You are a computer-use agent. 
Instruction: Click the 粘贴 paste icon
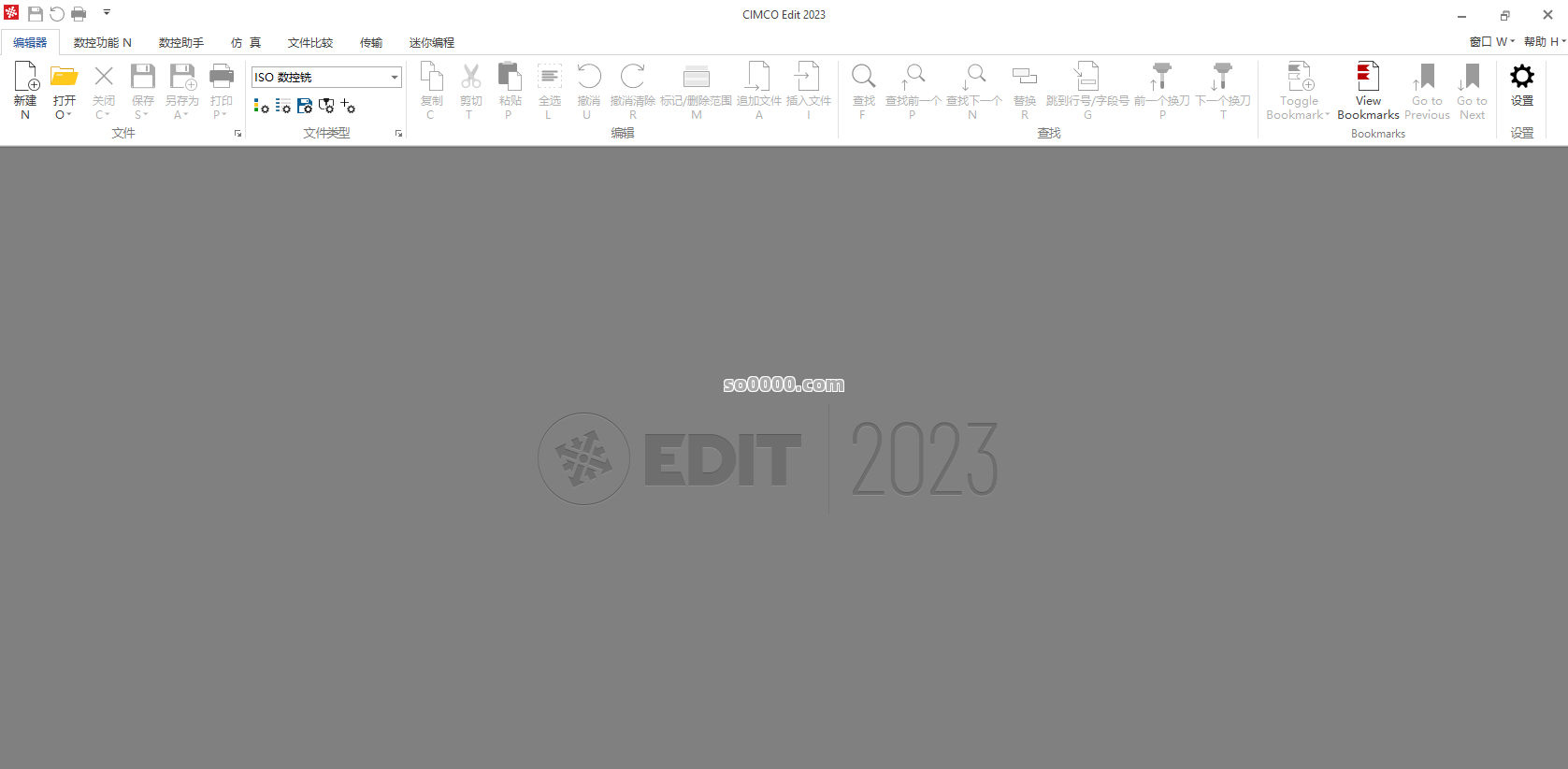pos(510,77)
